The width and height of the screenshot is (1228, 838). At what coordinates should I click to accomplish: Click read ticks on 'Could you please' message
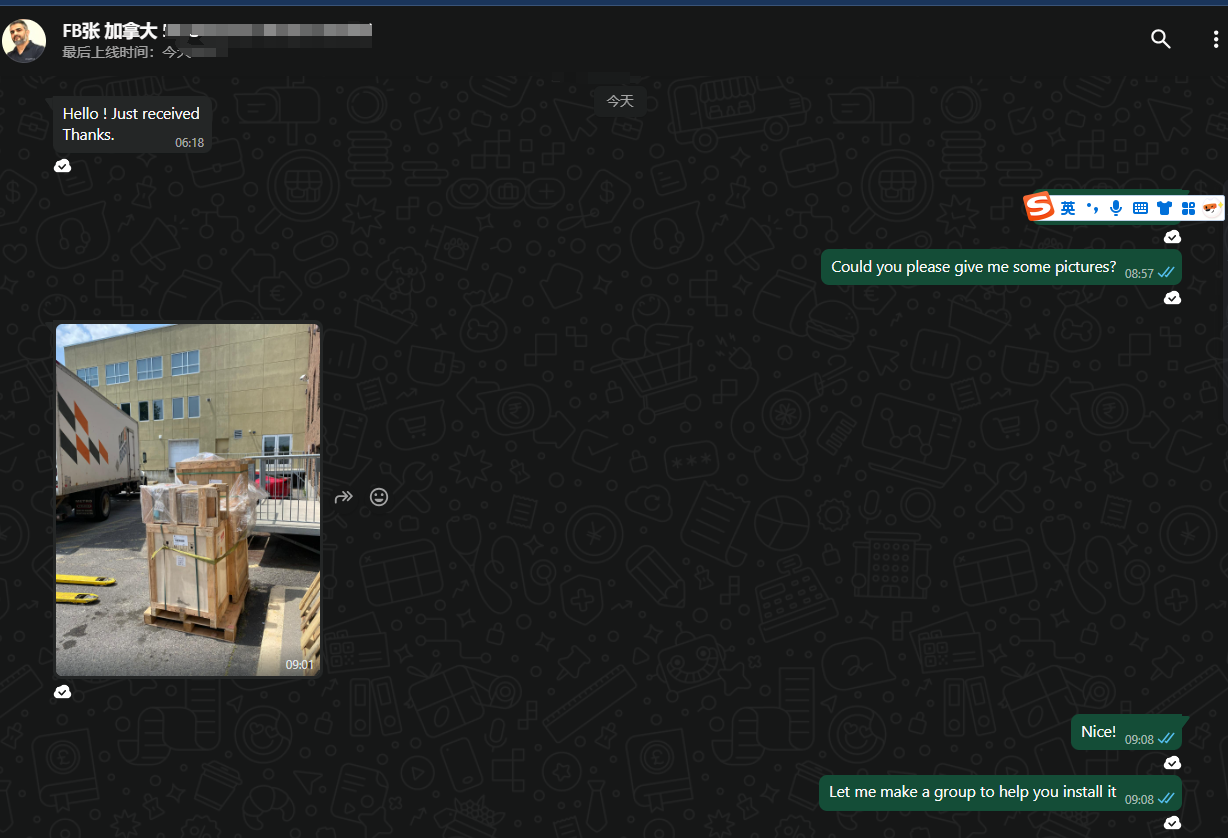pos(1166,272)
